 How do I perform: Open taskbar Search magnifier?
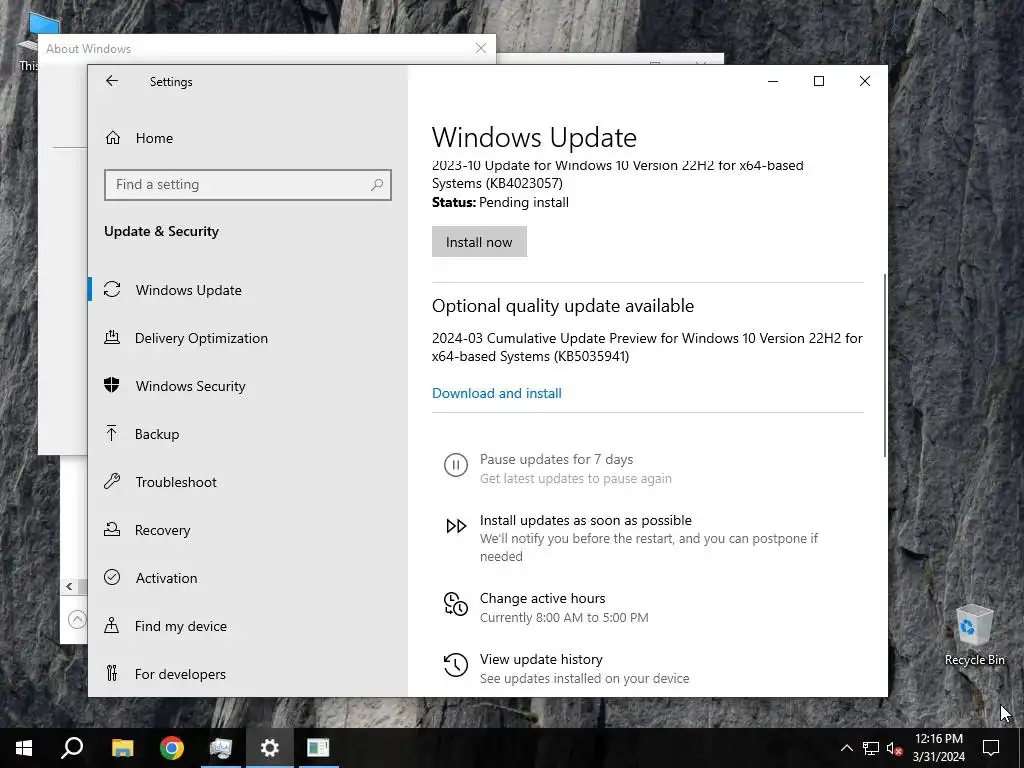point(72,748)
